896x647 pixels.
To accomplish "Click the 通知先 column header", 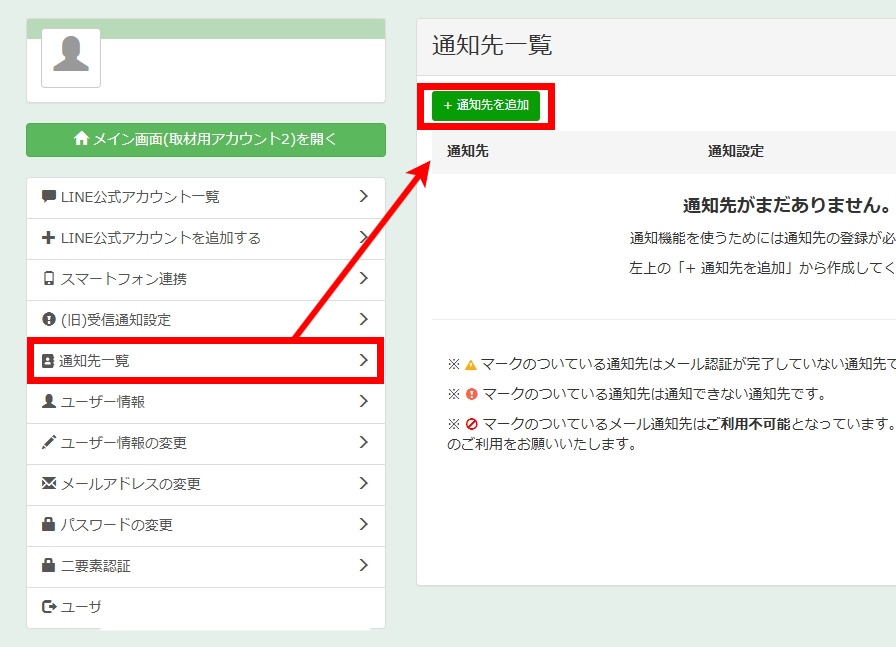I will (x=468, y=152).
